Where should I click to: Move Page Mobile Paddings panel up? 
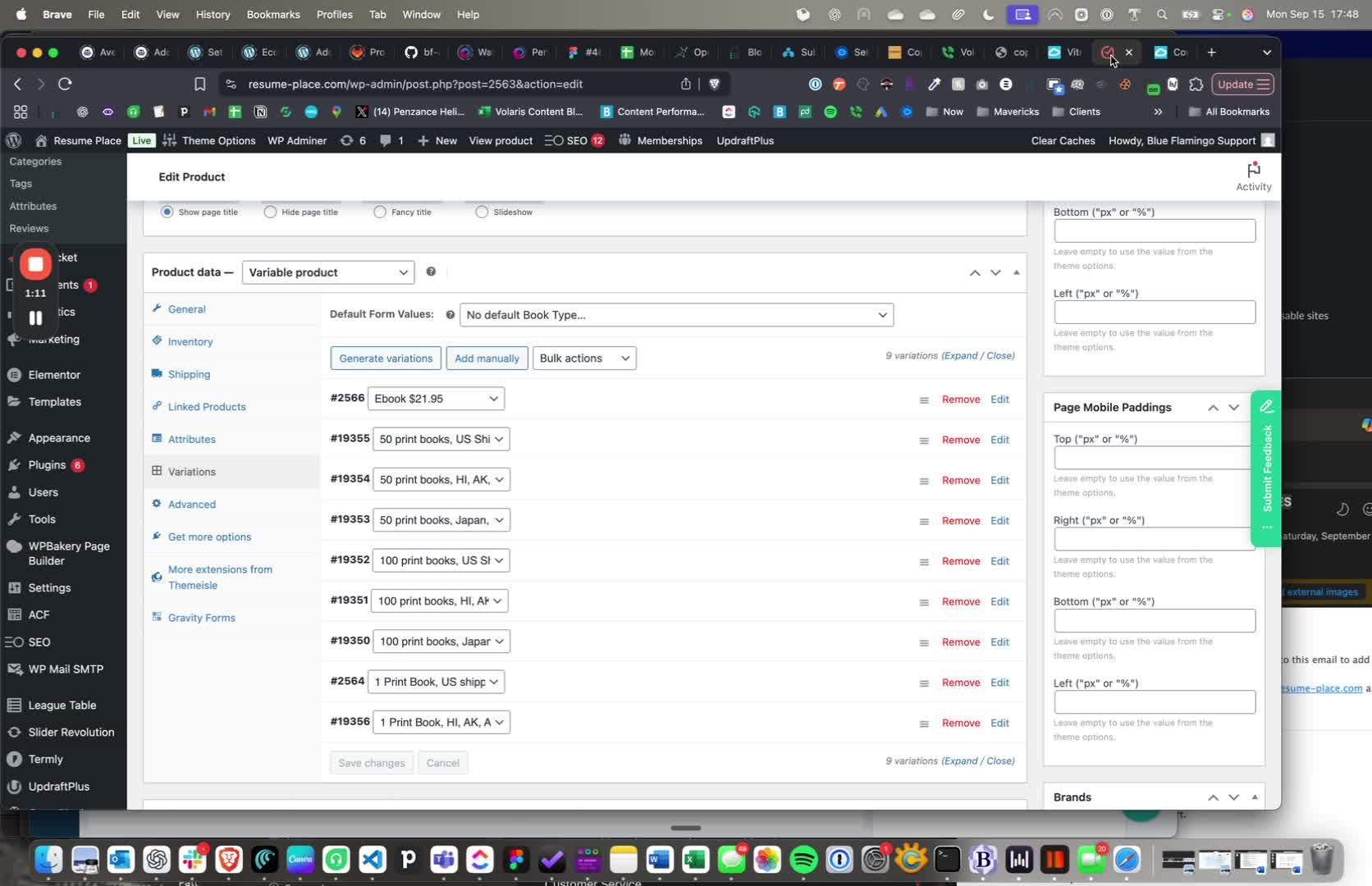coord(1213,408)
